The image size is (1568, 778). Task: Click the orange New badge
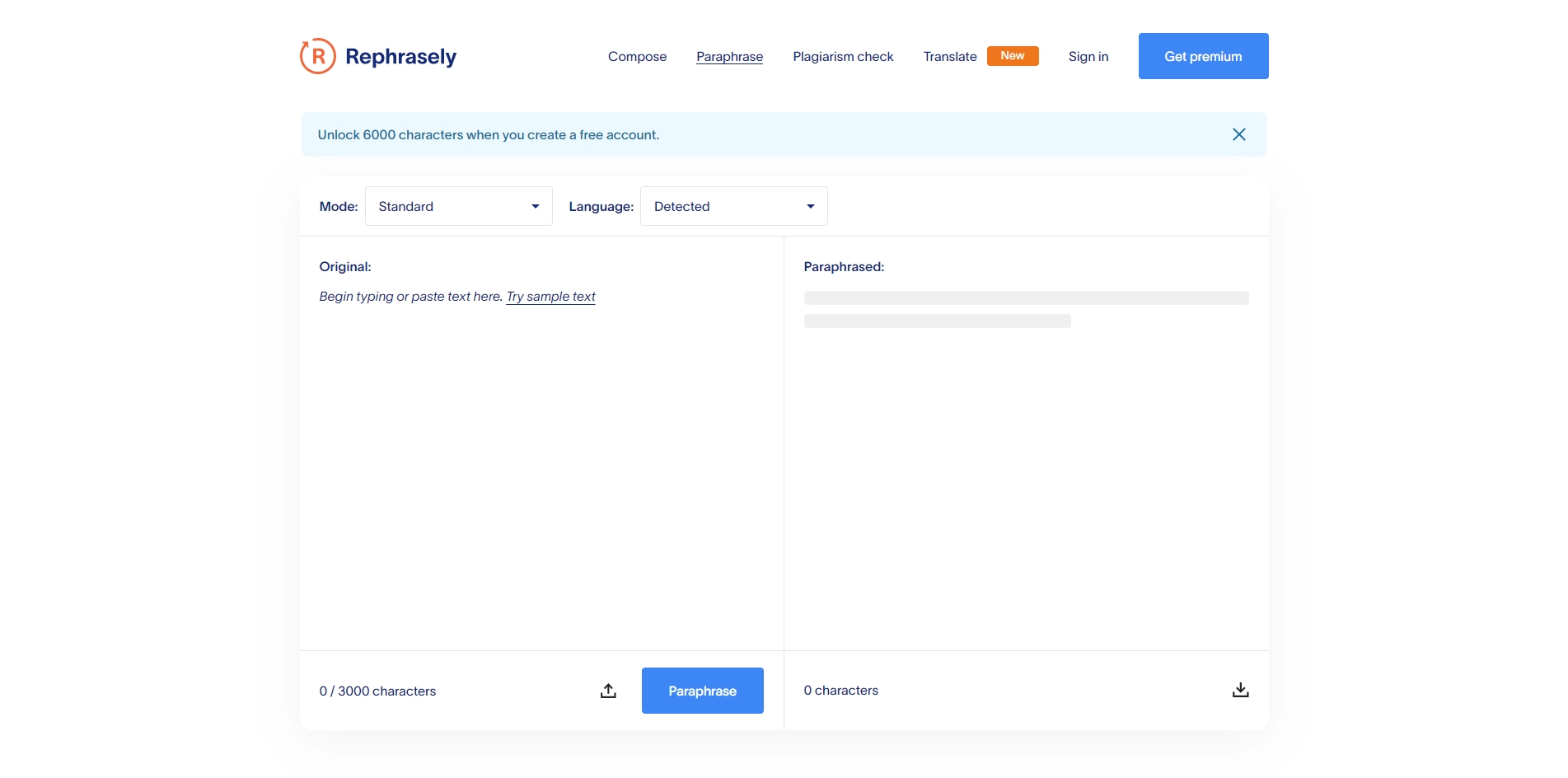pos(1013,55)
